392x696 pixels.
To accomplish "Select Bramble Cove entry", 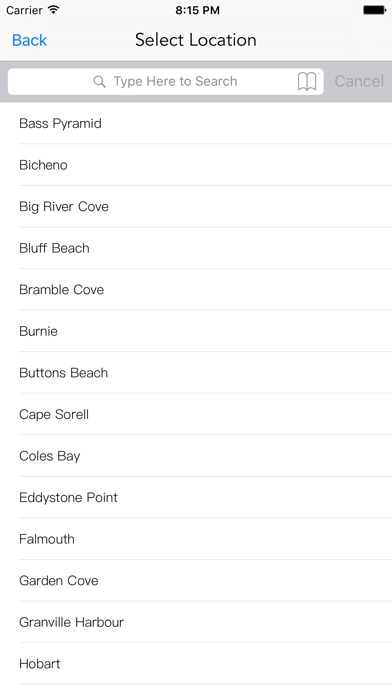I will [196, 289].
